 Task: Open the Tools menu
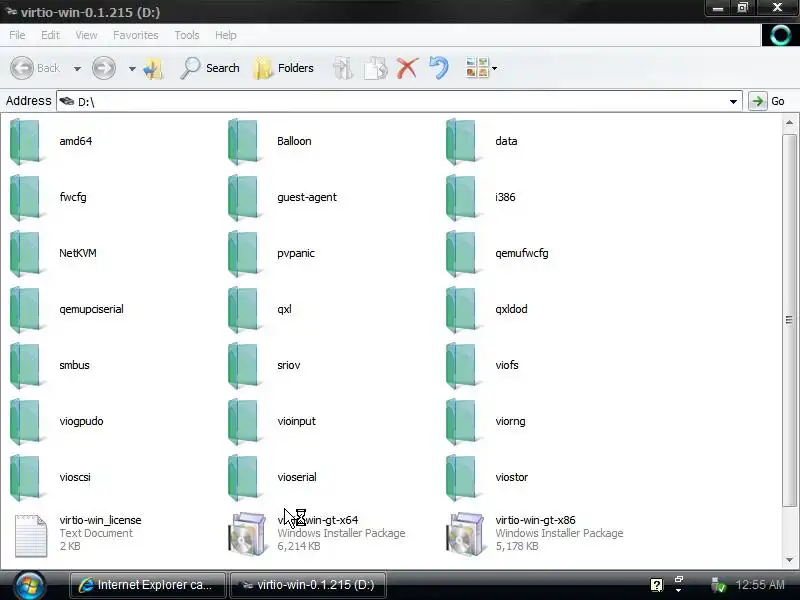(x=187, y=35)
